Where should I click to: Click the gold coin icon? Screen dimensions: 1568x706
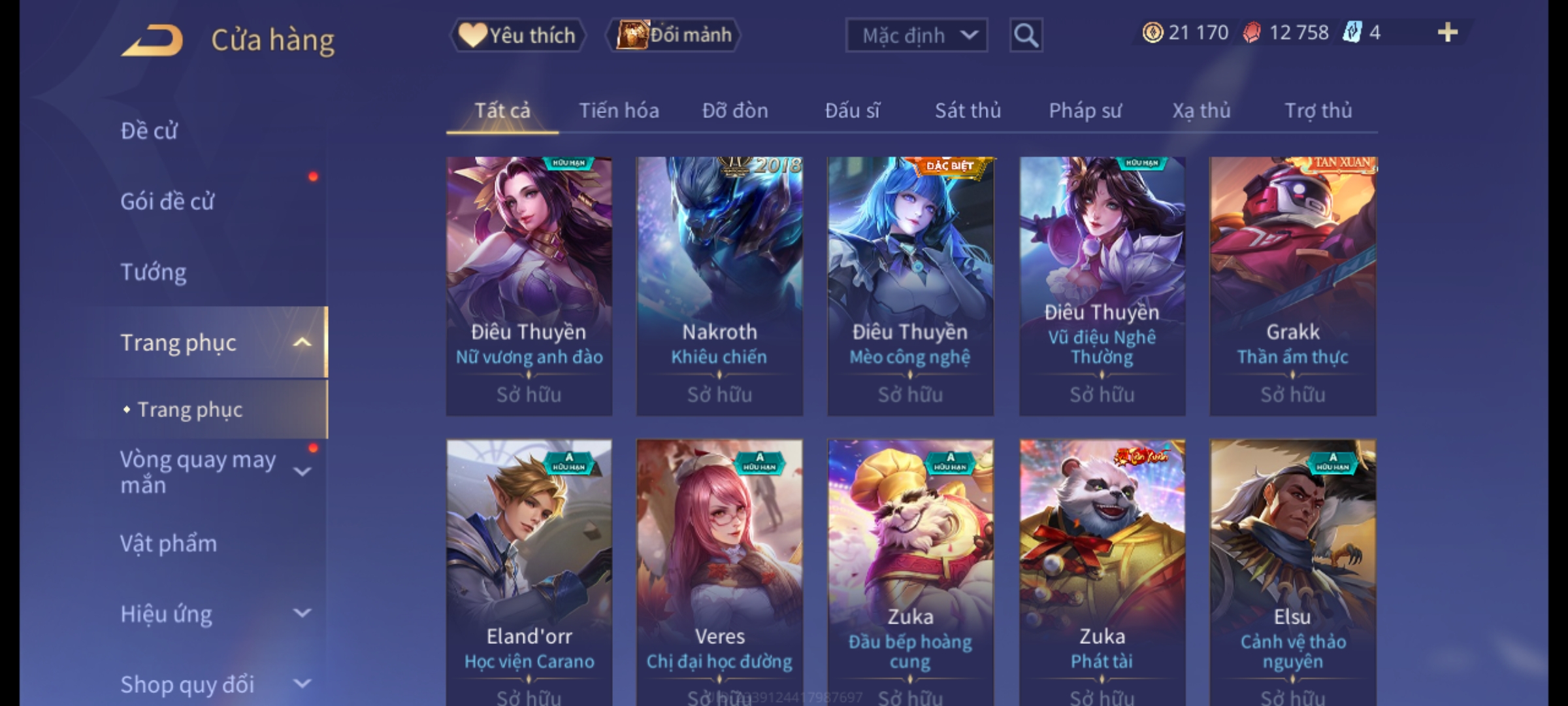pyautogui.click(x=1152, y=33)
